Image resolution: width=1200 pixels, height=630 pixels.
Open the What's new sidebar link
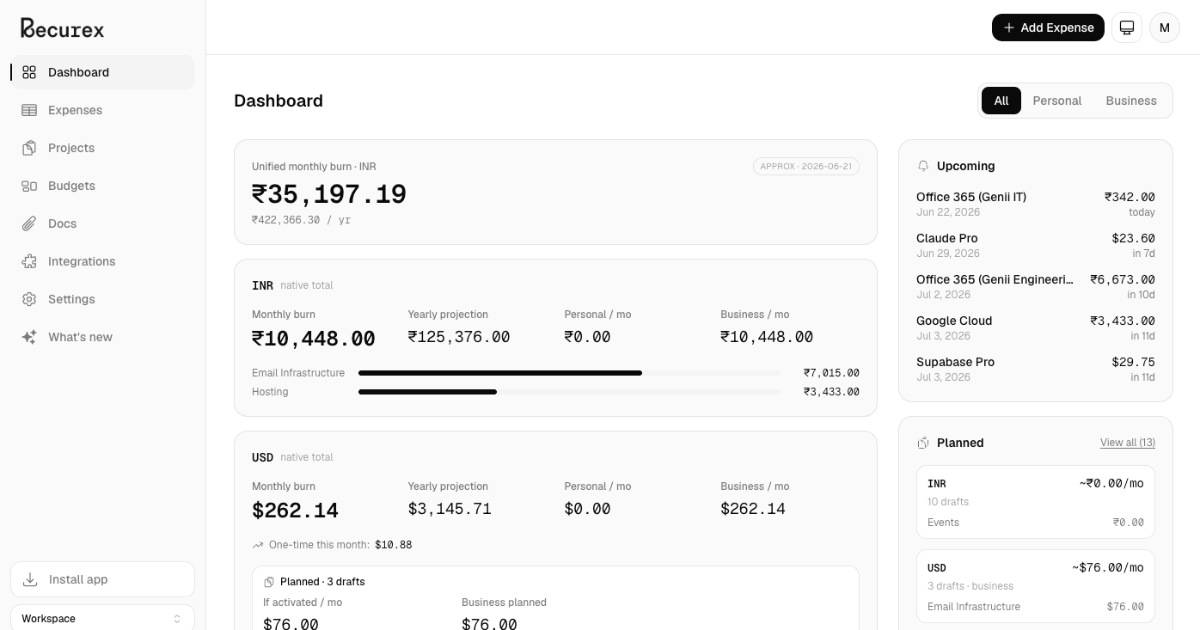(102, 337)
